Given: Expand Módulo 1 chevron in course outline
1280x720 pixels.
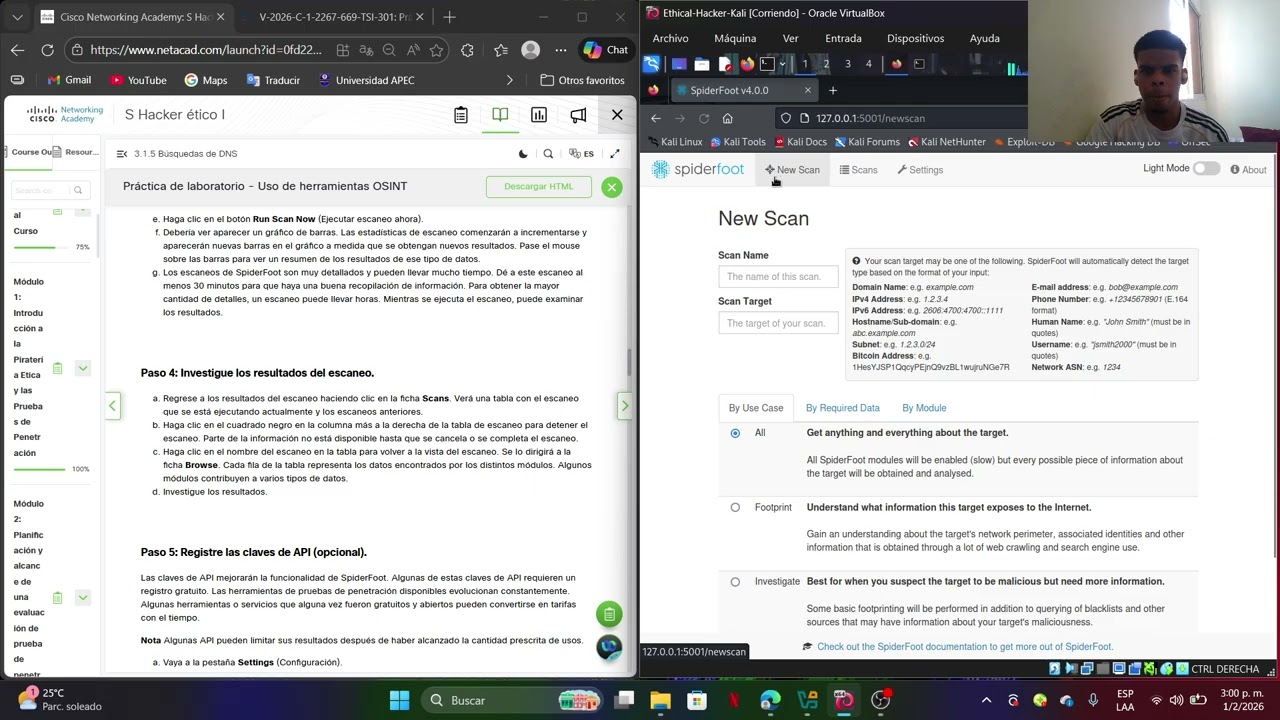Looking at the screenshot, I should [83, 368].
